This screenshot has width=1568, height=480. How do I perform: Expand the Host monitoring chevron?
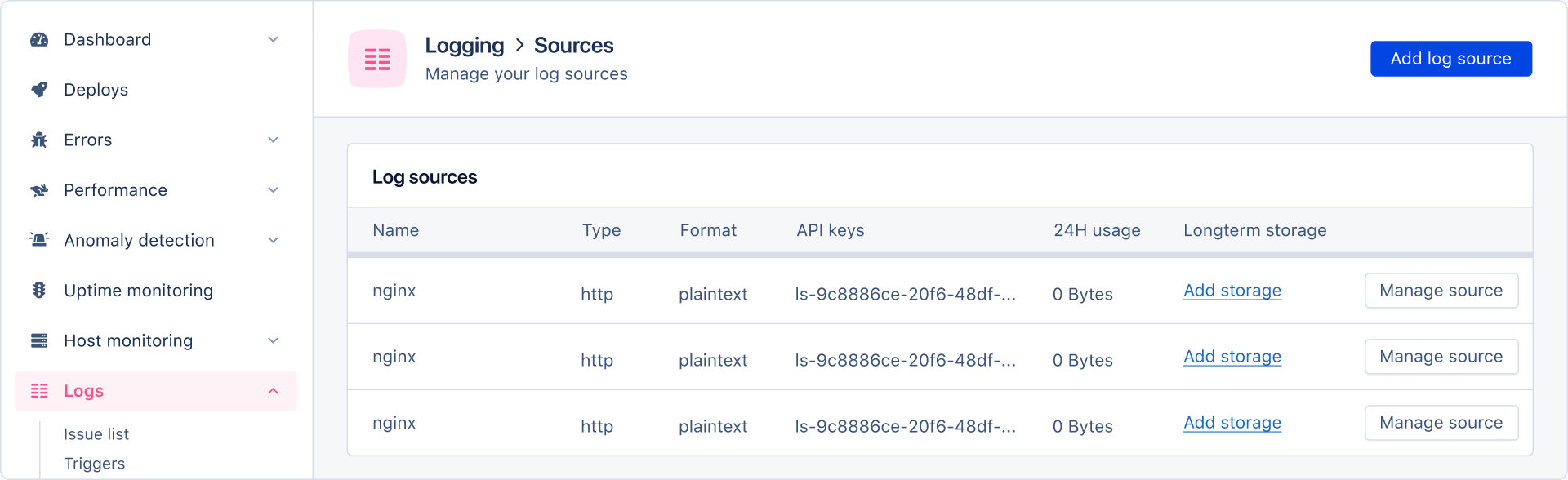click(x=274, y=340)
